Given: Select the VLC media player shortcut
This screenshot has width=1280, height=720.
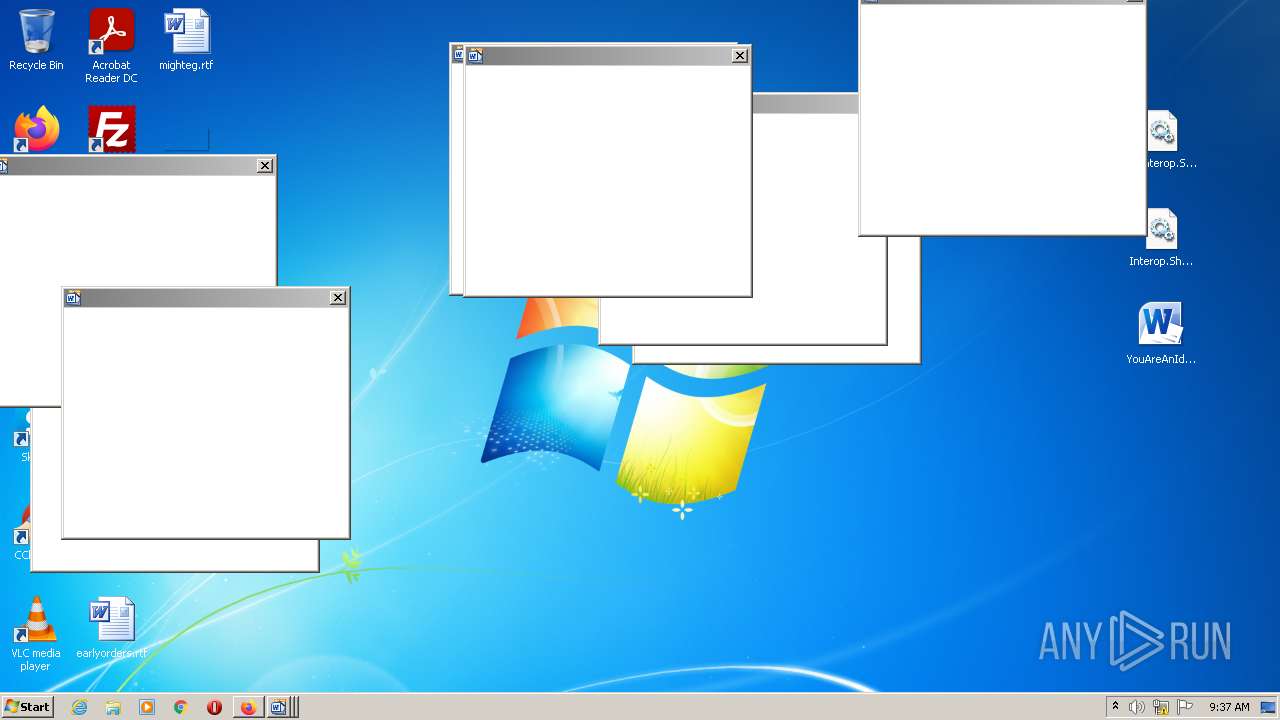Looking at the screenshot, I should (36, 634).
